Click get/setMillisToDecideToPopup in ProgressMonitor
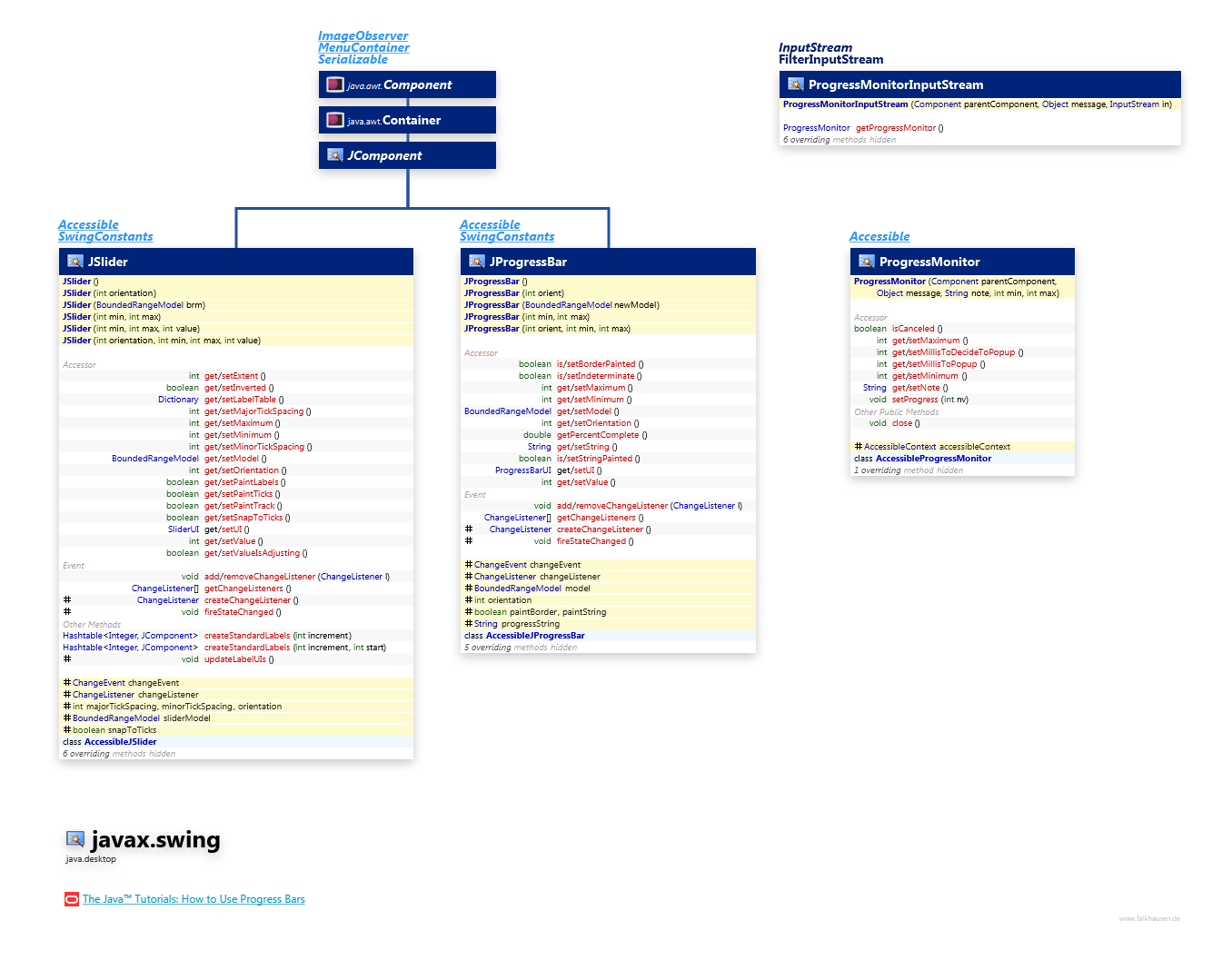Screen dimensions: 1232x960 pos(954,352)
